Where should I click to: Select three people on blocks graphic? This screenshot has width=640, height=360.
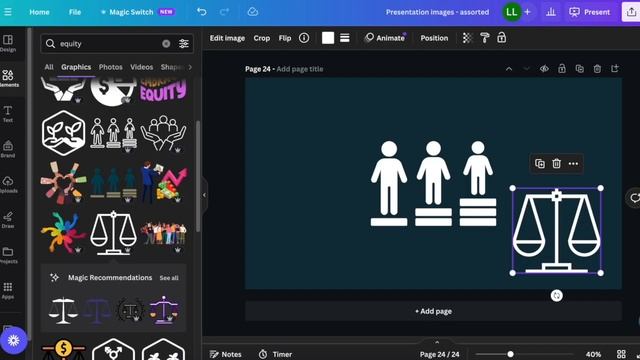(x=113, y=133)
